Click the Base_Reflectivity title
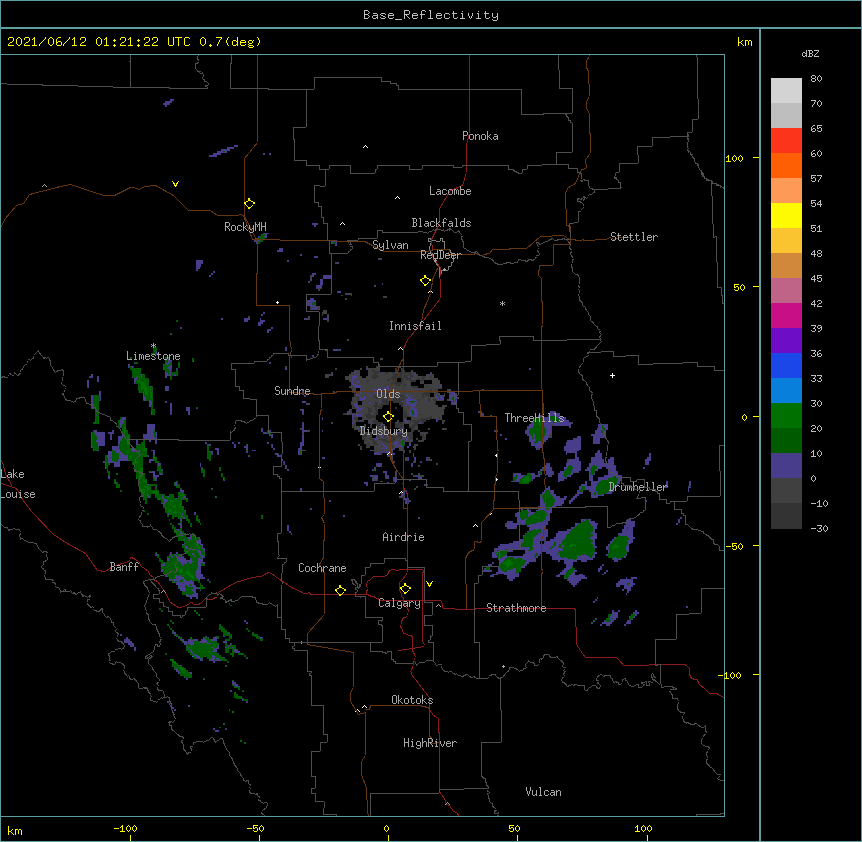 pyautogui.click(x=431, y=15)
